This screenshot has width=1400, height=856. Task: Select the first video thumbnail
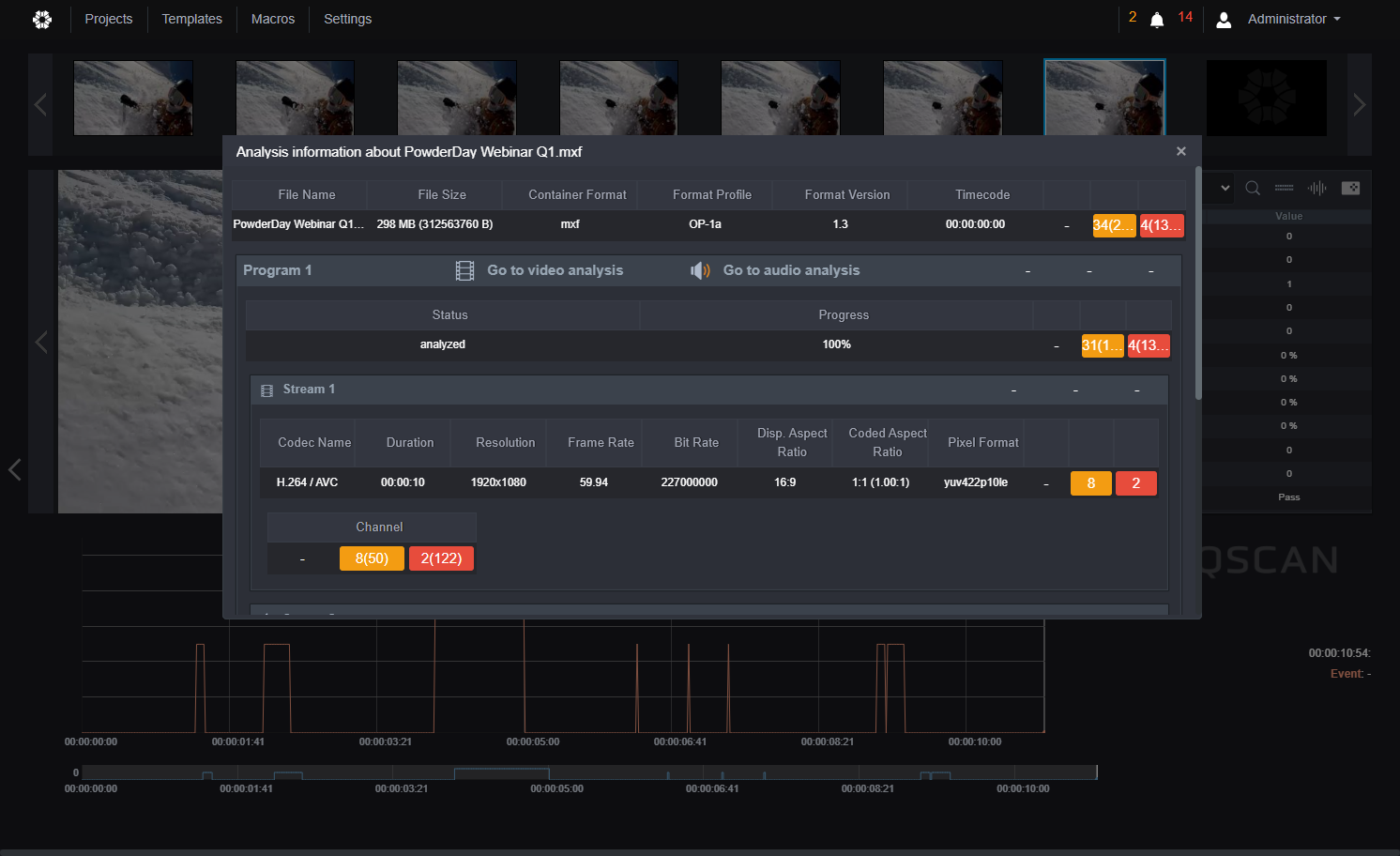[133, 99]
